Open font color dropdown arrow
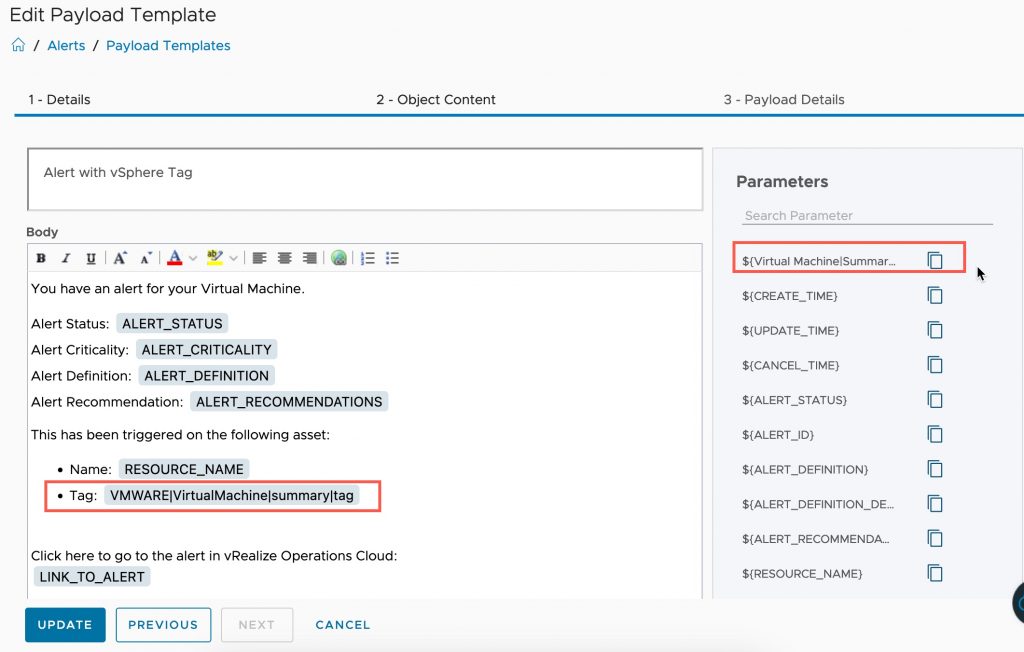The width and height of the screenshot is (1024, 652). [x=193, y=259]
